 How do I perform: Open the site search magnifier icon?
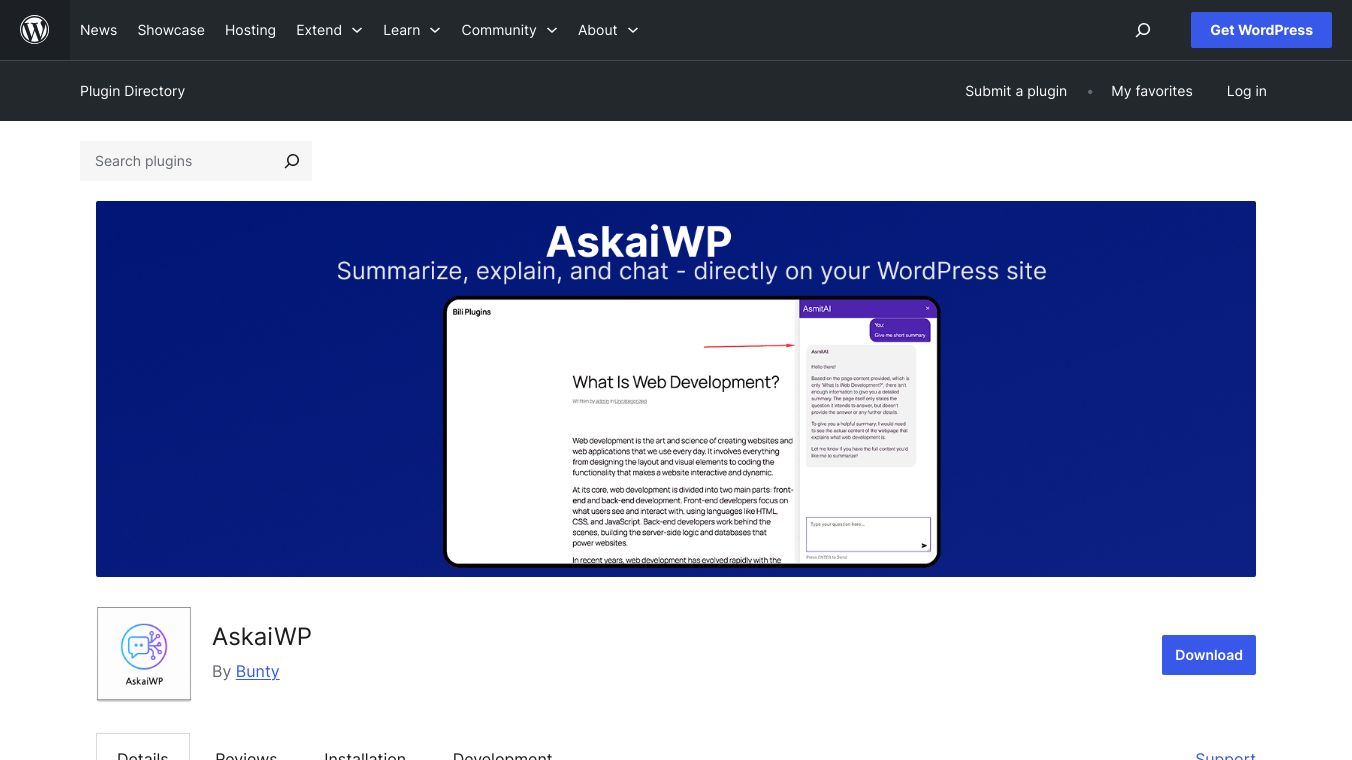[x=1143, y=30]
